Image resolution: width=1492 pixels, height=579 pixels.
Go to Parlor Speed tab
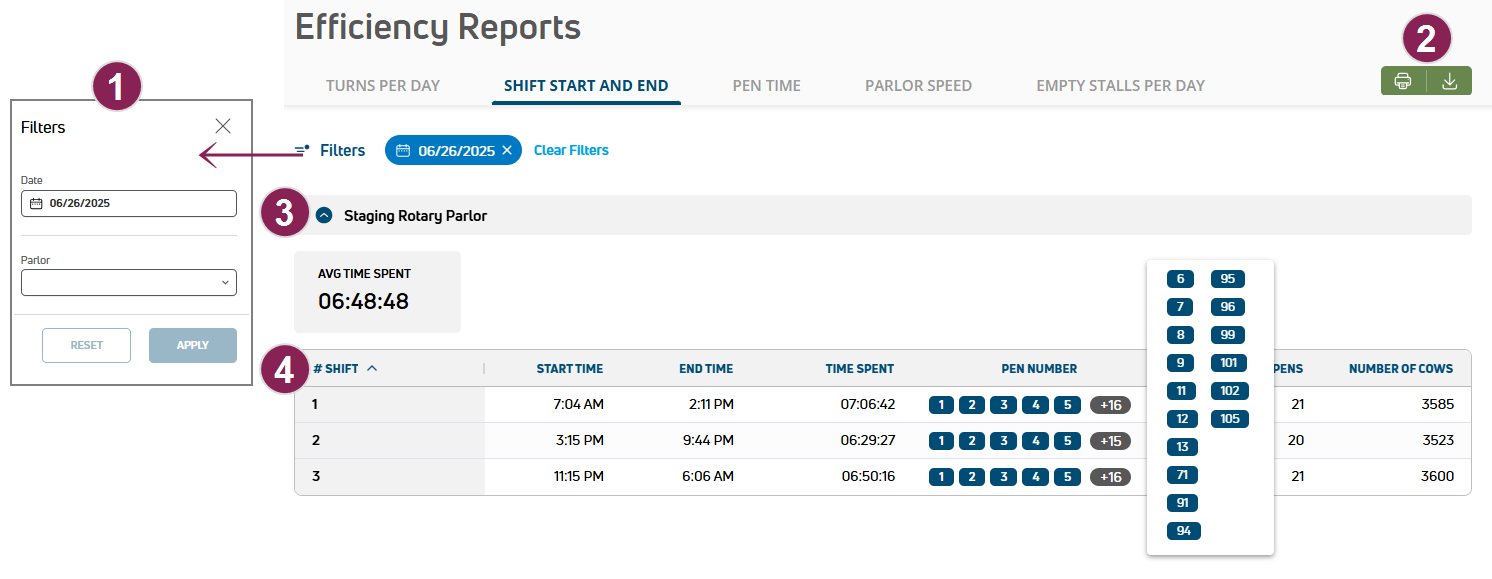[918, 86]
